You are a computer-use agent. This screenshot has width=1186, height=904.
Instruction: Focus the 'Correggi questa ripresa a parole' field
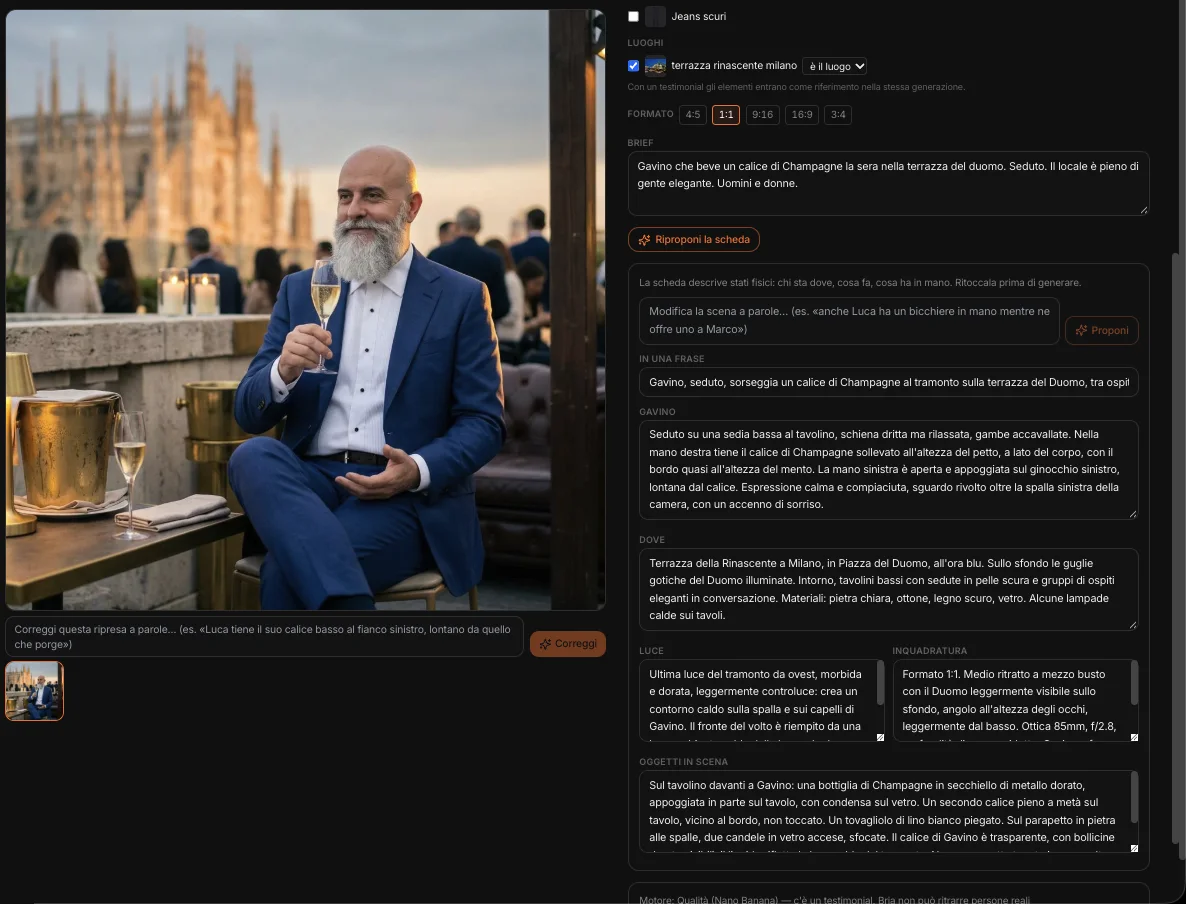[264, 637]
